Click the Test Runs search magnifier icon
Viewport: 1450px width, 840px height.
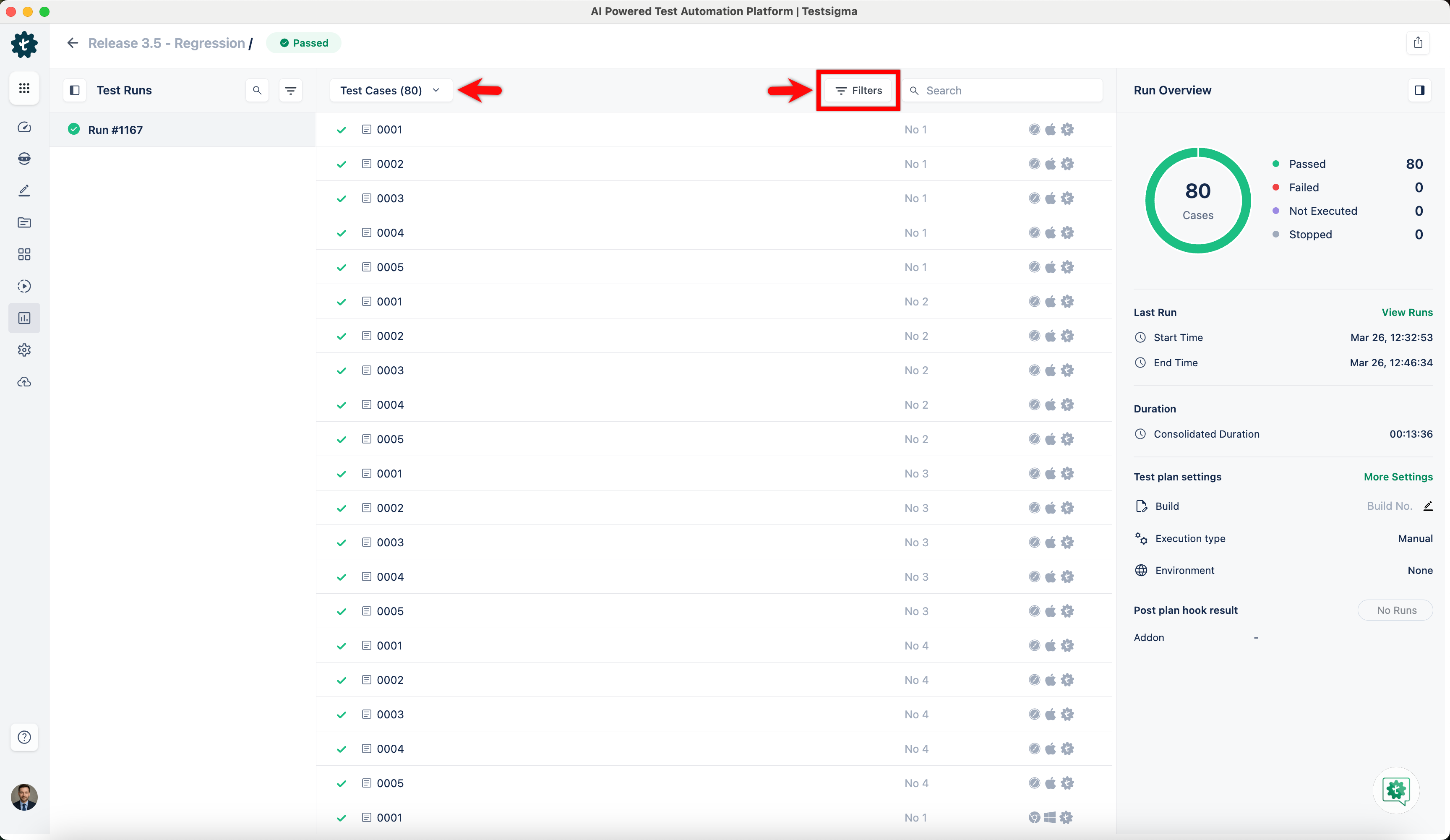pyautogui.click(x=257, y=90)
